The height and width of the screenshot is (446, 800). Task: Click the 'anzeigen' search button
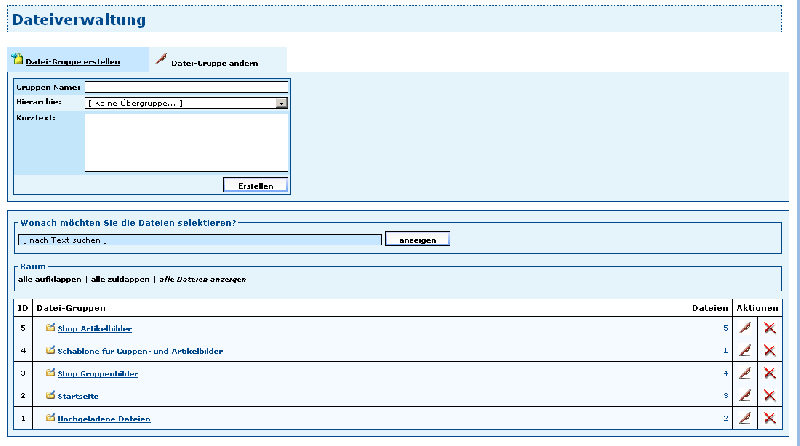(x=417, y=240)
